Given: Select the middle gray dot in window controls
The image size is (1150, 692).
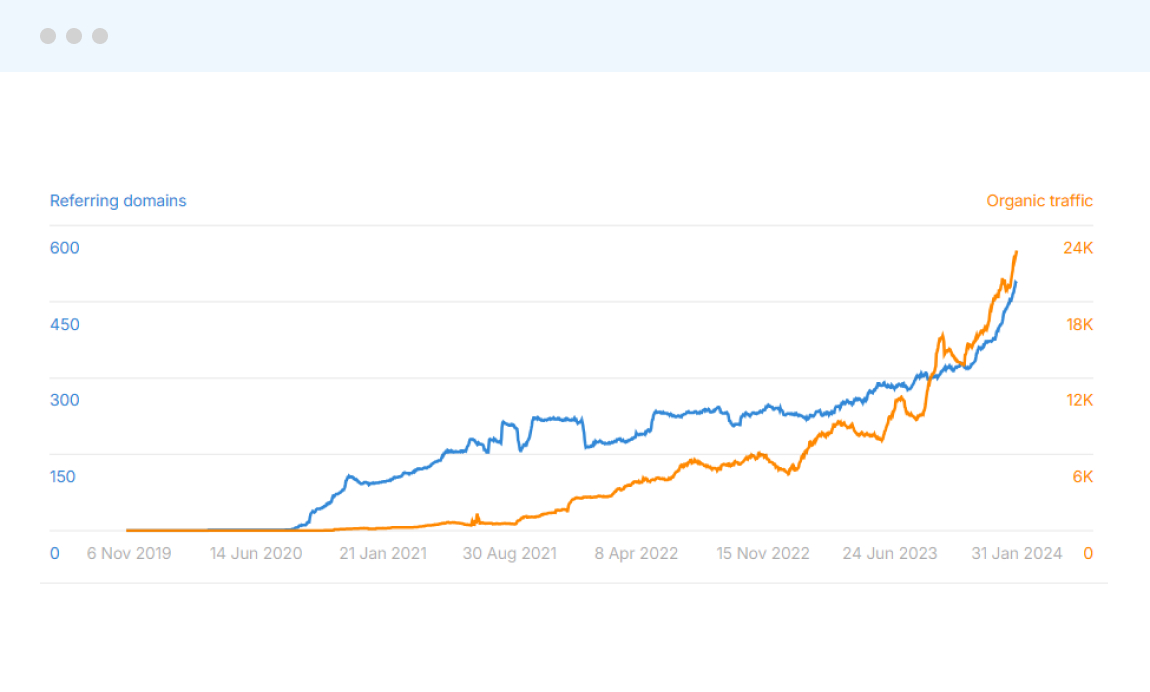Looking at the screenshot, I should [73, 35].
